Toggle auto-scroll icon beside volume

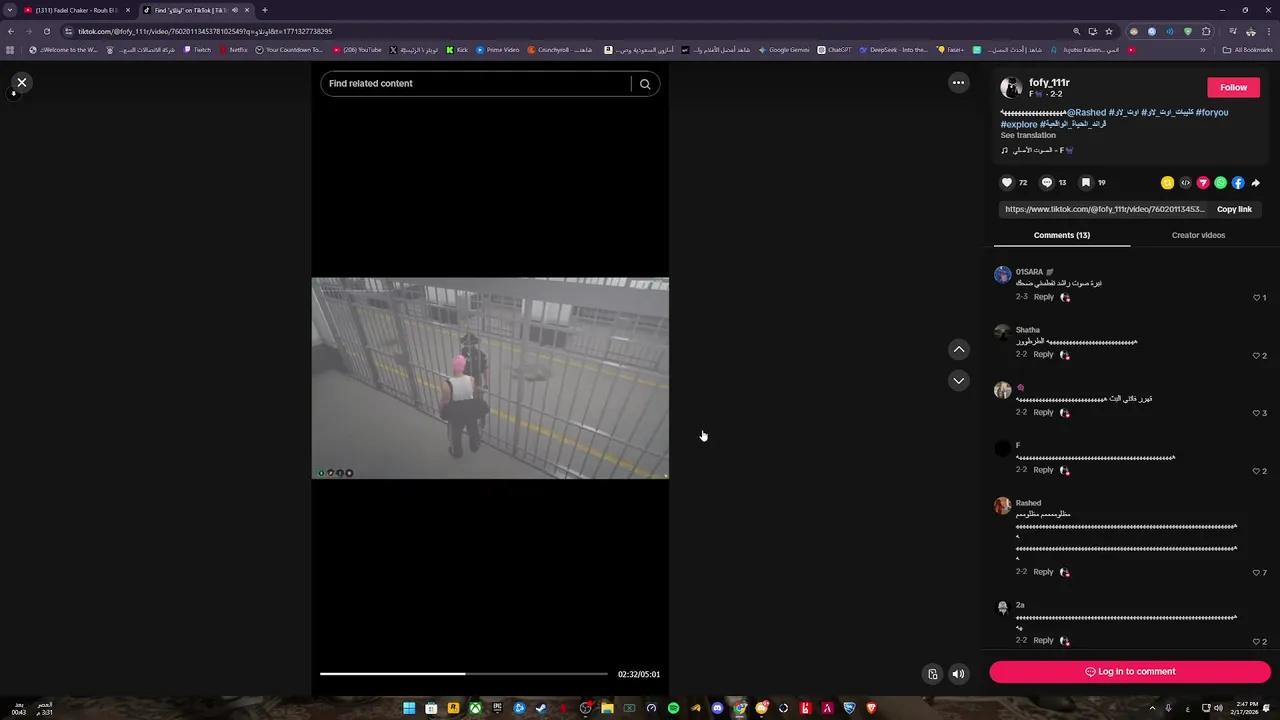coord(932,674)
